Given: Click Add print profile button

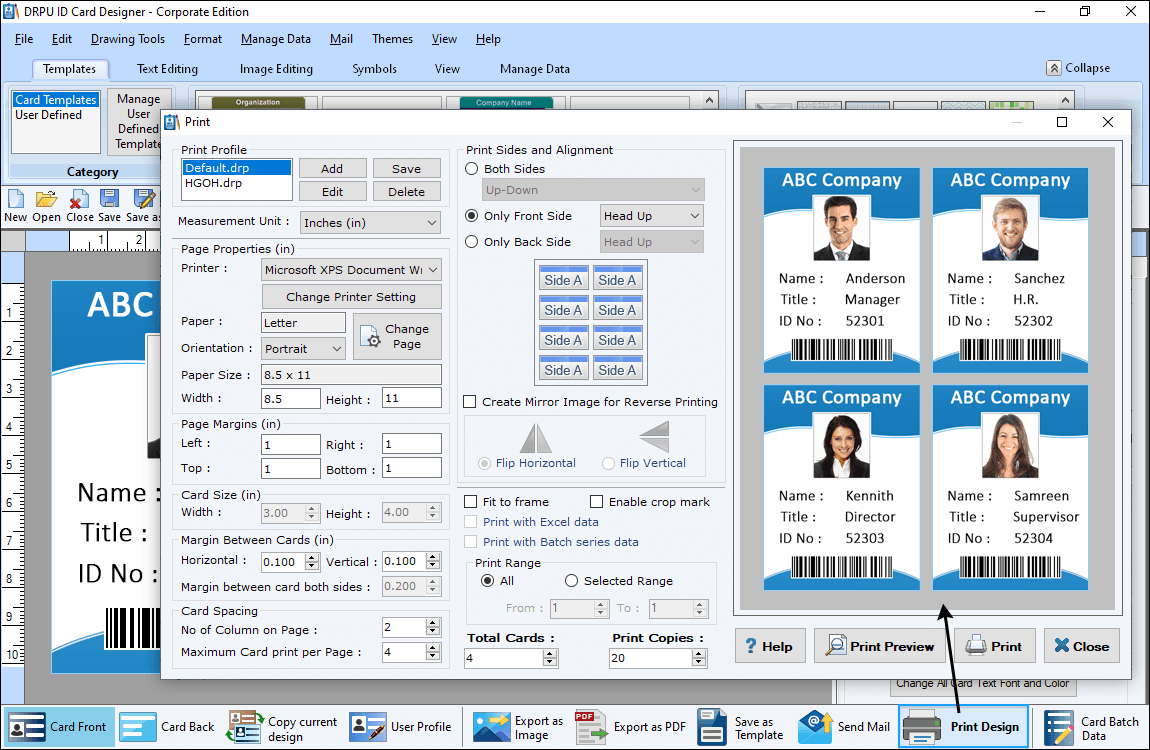Looking at the screenshot, I should tap(332, 169).
